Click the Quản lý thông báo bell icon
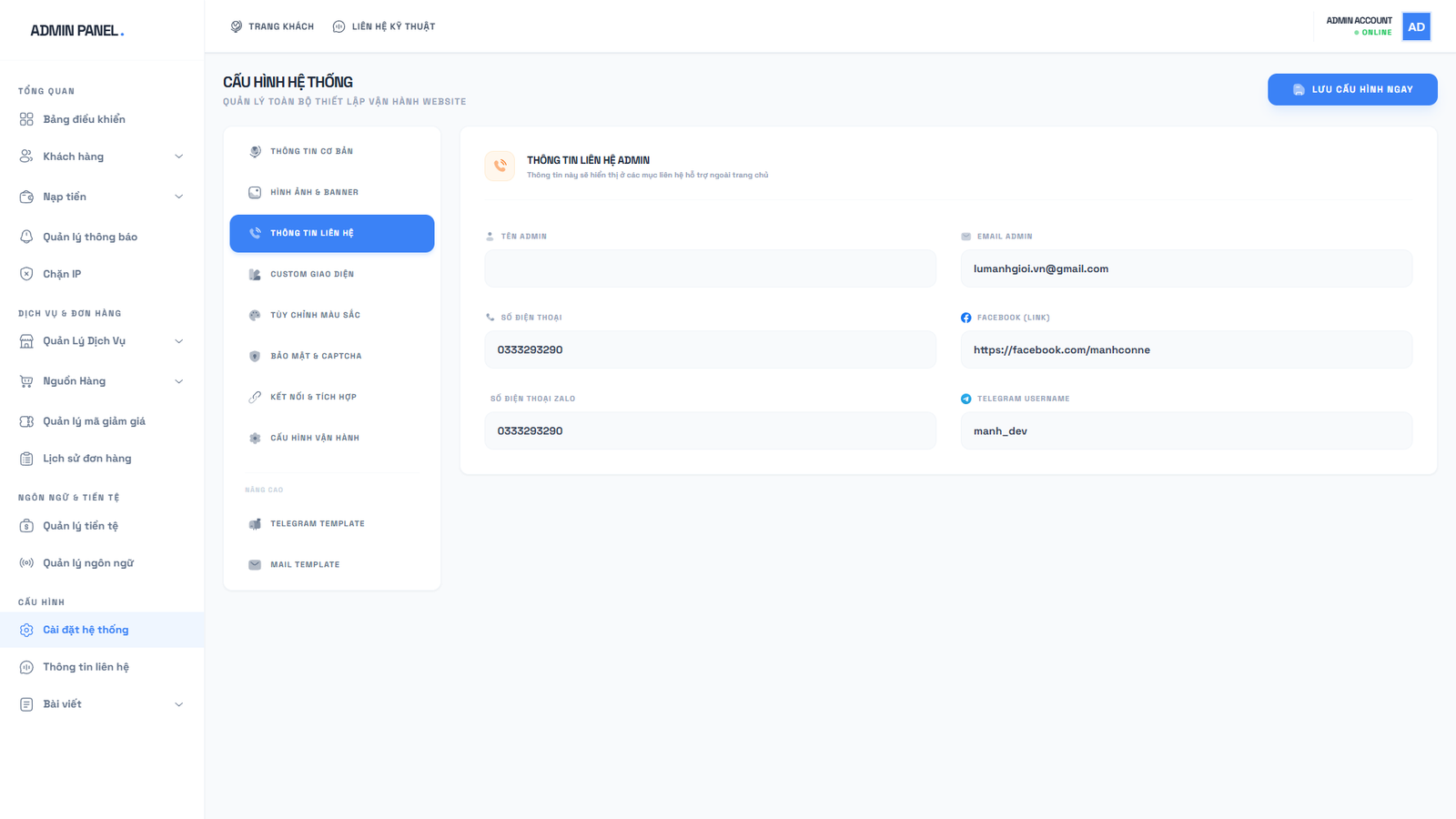Image resolution: width=1456 pixels, height=819 pixels. tap(26, 237)
